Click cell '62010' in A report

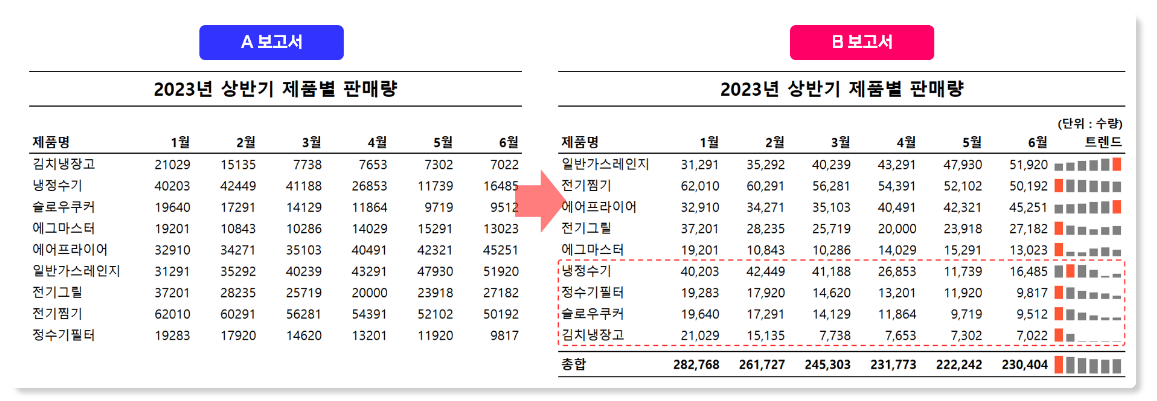[173, 314]
